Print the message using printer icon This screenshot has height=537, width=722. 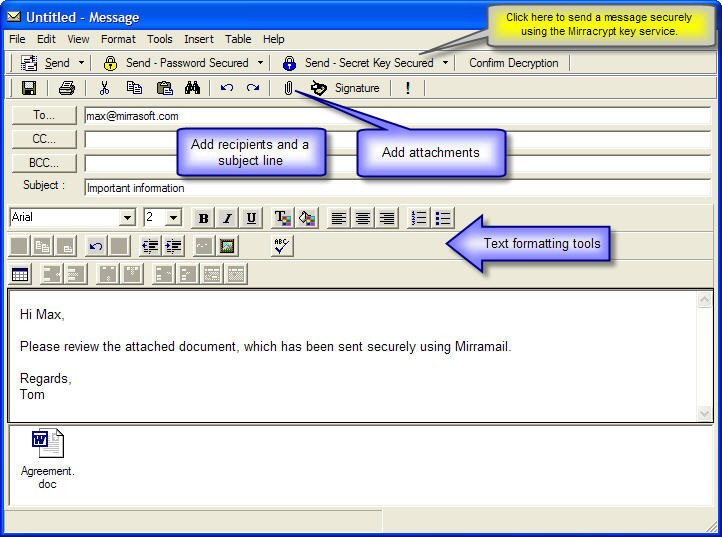(67, 88)
